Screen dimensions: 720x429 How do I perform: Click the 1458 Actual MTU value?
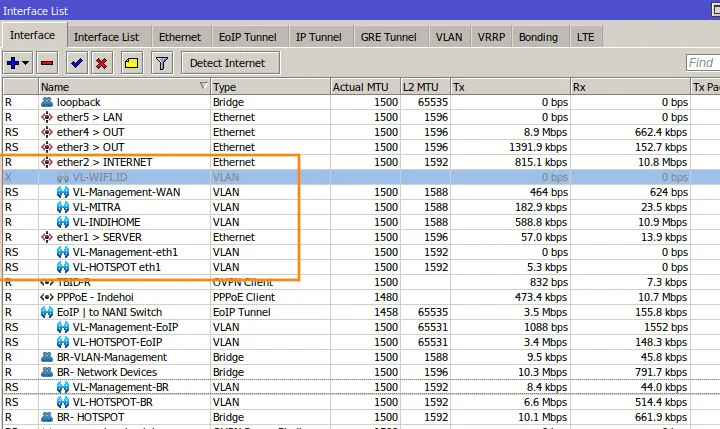[386, 312]
